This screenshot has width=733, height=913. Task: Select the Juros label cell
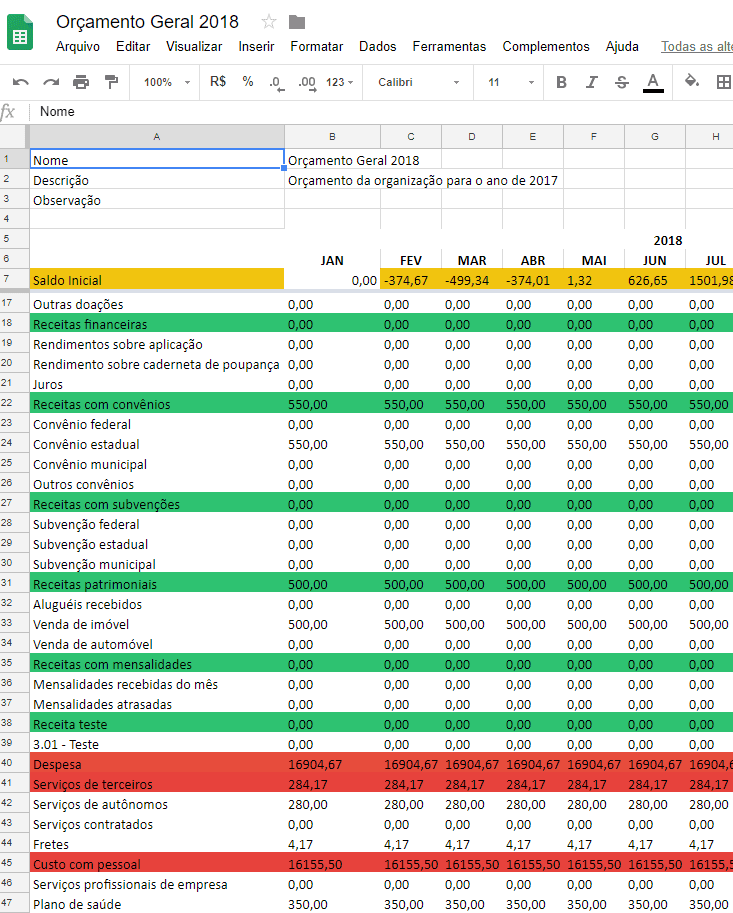(157, 384)
